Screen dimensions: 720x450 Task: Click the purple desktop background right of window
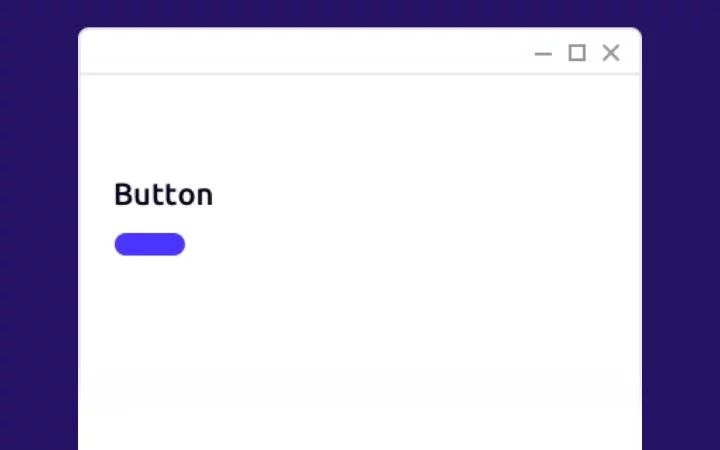[x=680, y=240]
